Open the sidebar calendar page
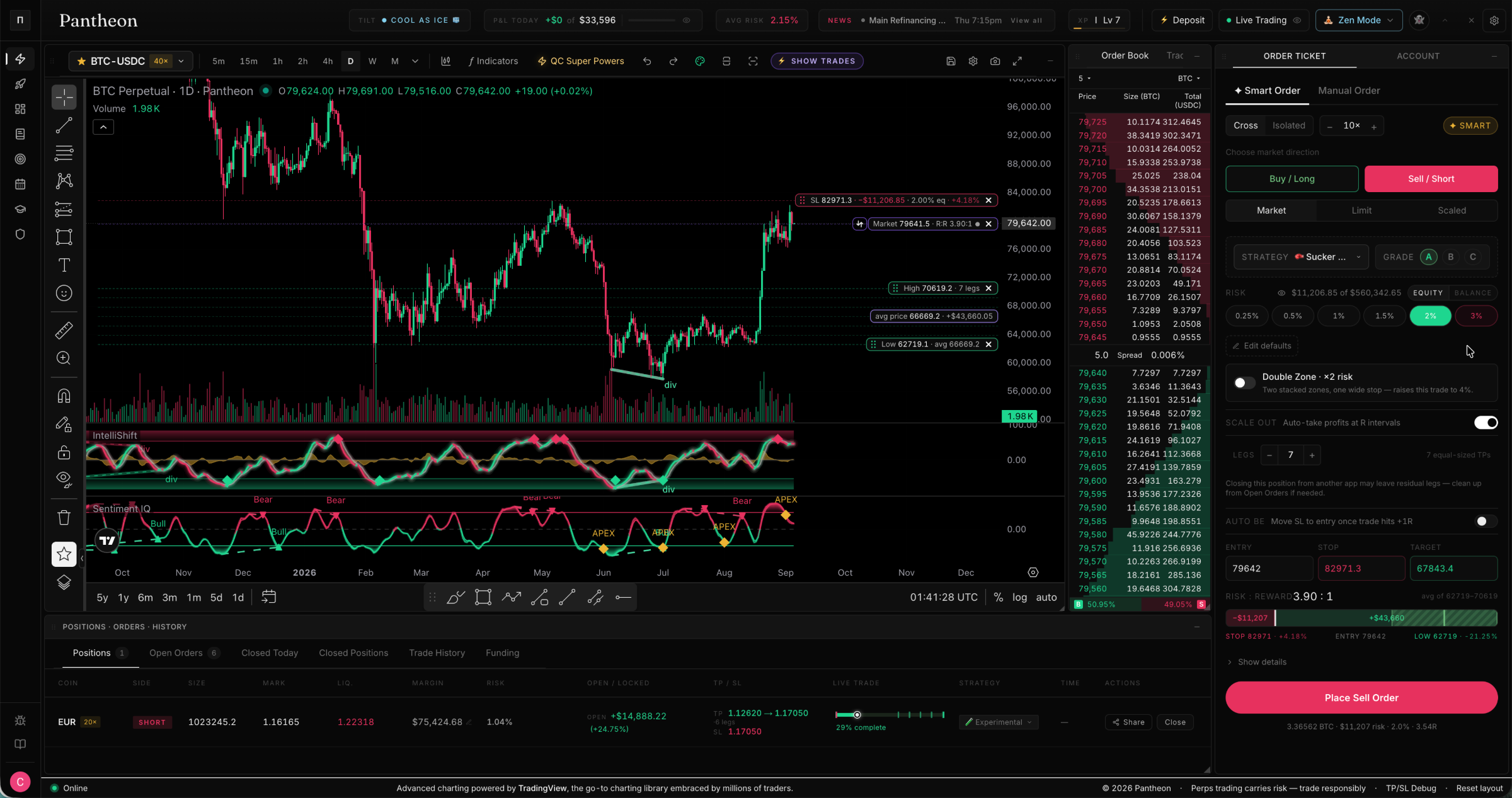The height and width of the screenshot is (798, 1512). [20, 184]
